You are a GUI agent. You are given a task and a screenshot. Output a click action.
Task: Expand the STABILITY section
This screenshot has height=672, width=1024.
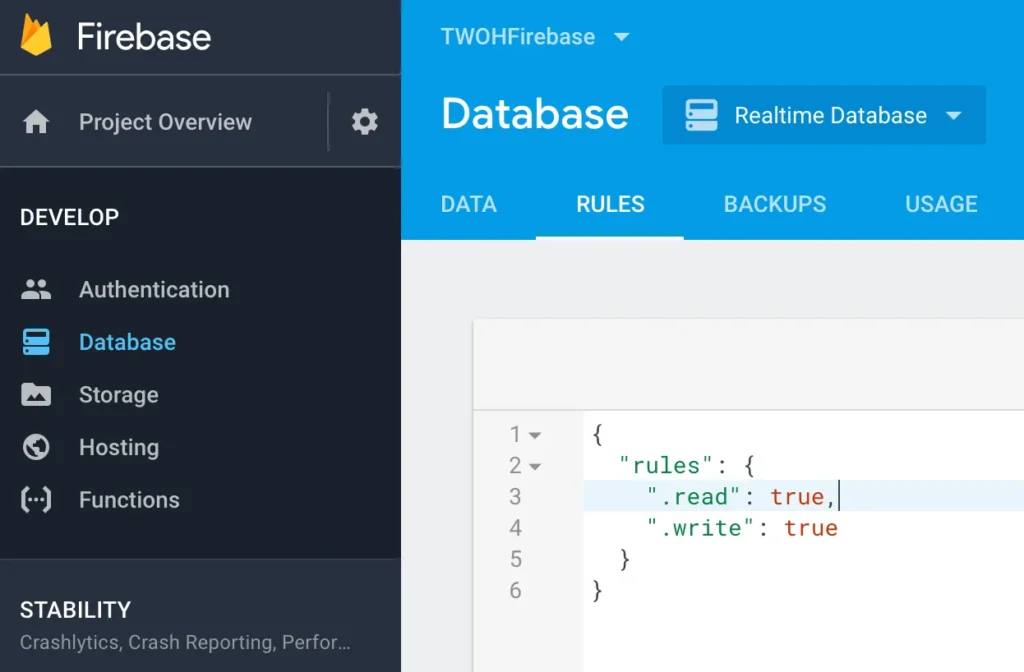coord(76,610)
